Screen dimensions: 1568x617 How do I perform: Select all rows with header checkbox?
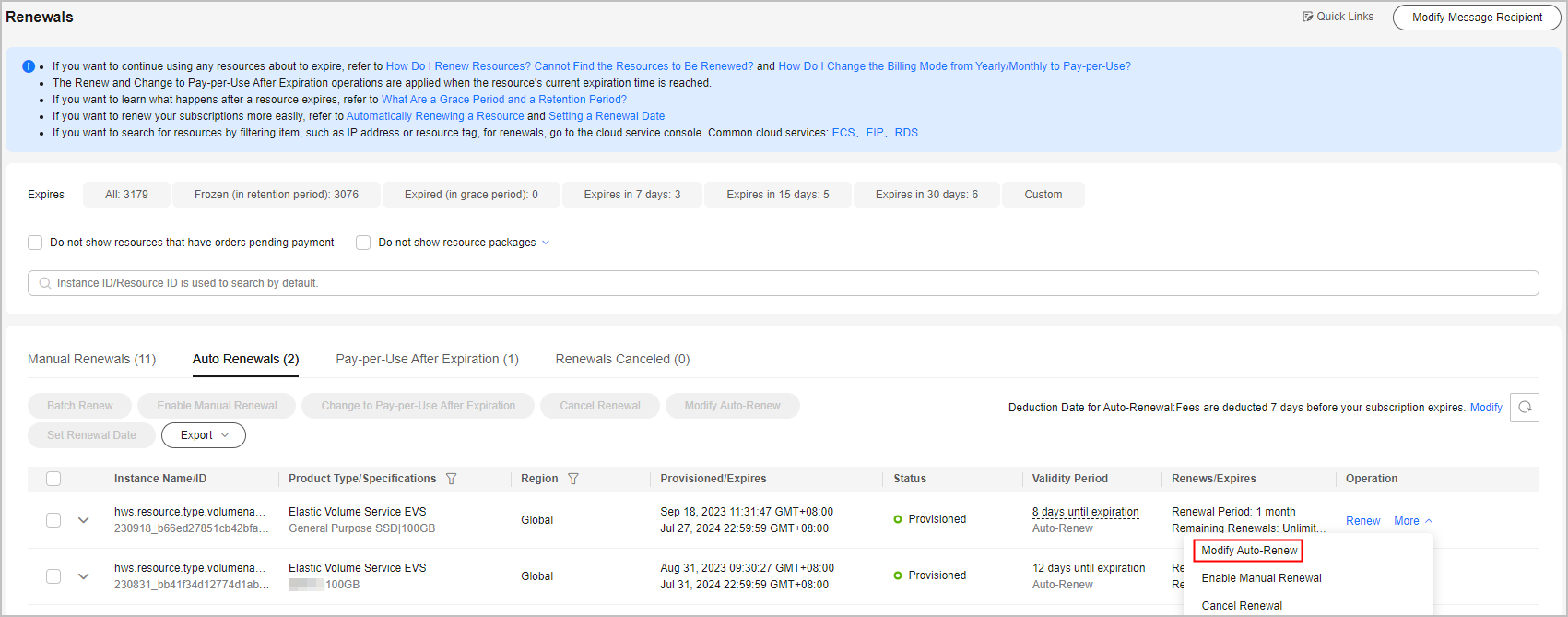click(53, 479)
